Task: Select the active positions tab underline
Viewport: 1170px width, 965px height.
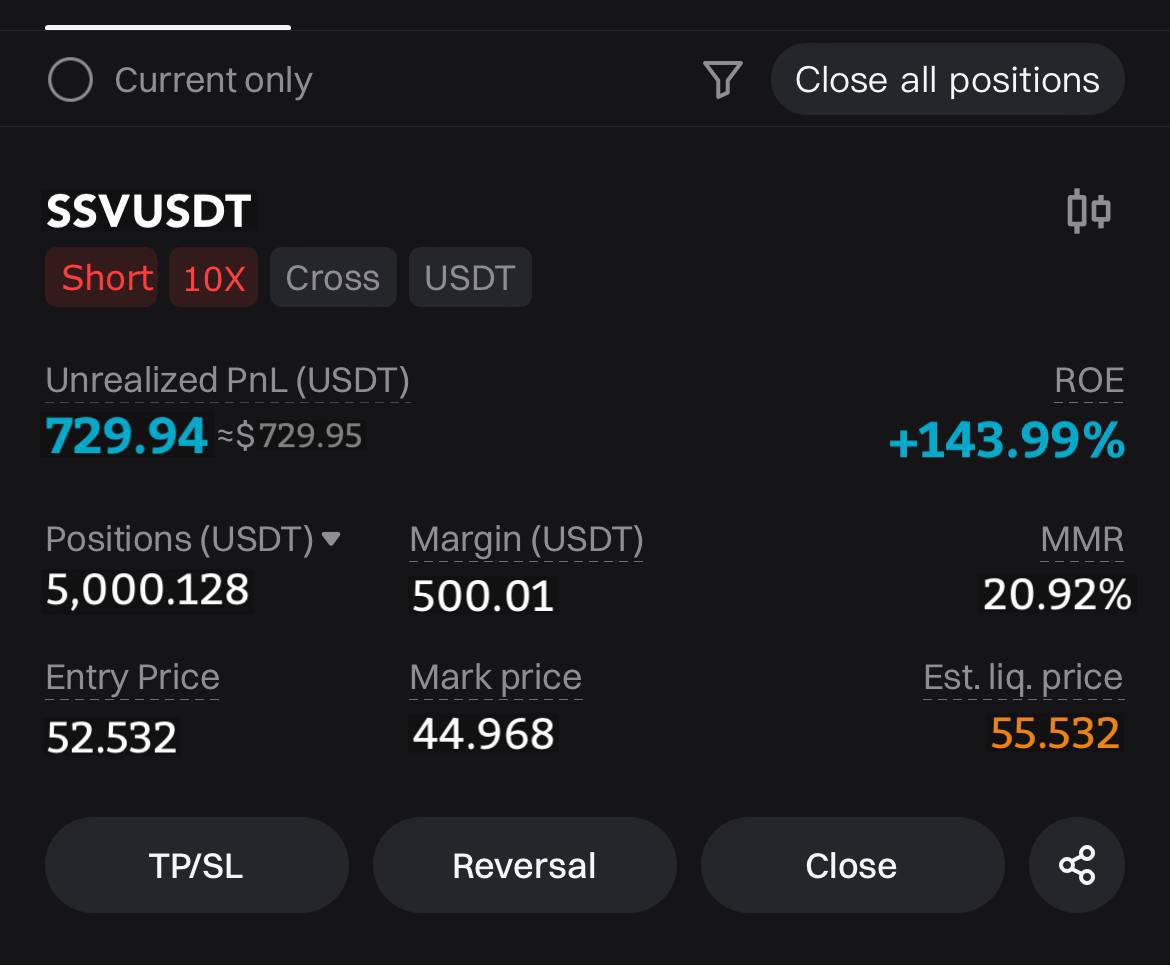Action: pyautogui.click(x=168, y=27)
